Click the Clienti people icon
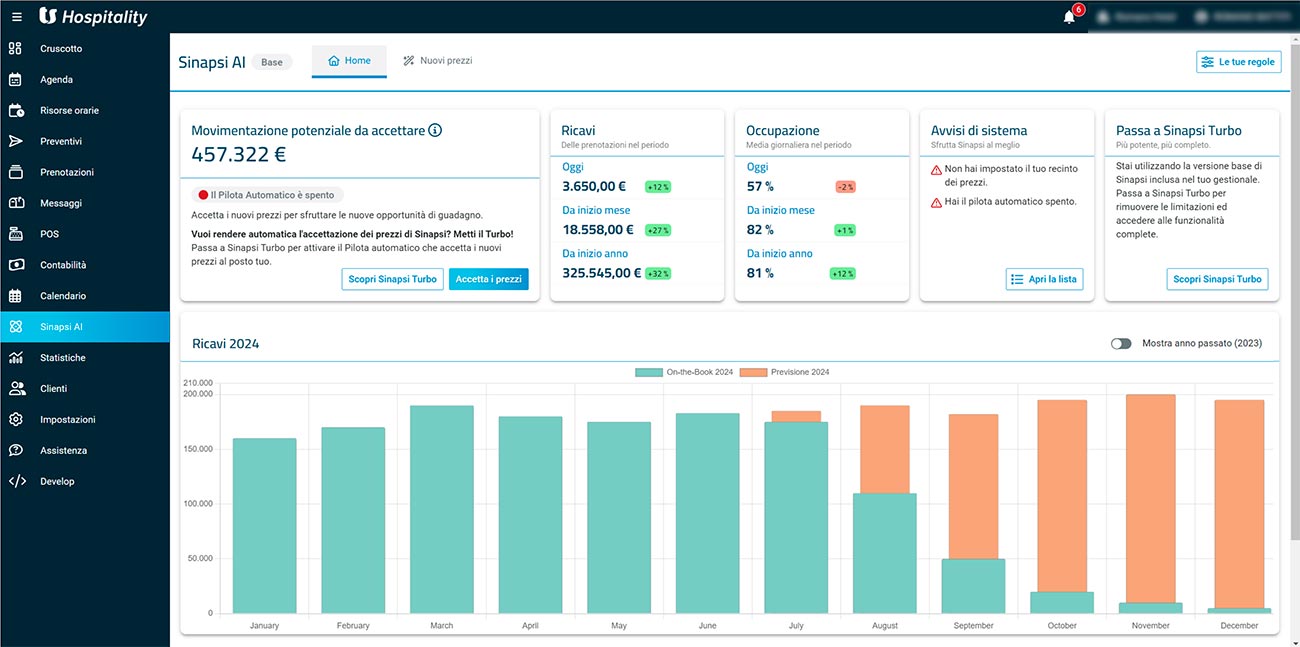 [x=16, y=389]
